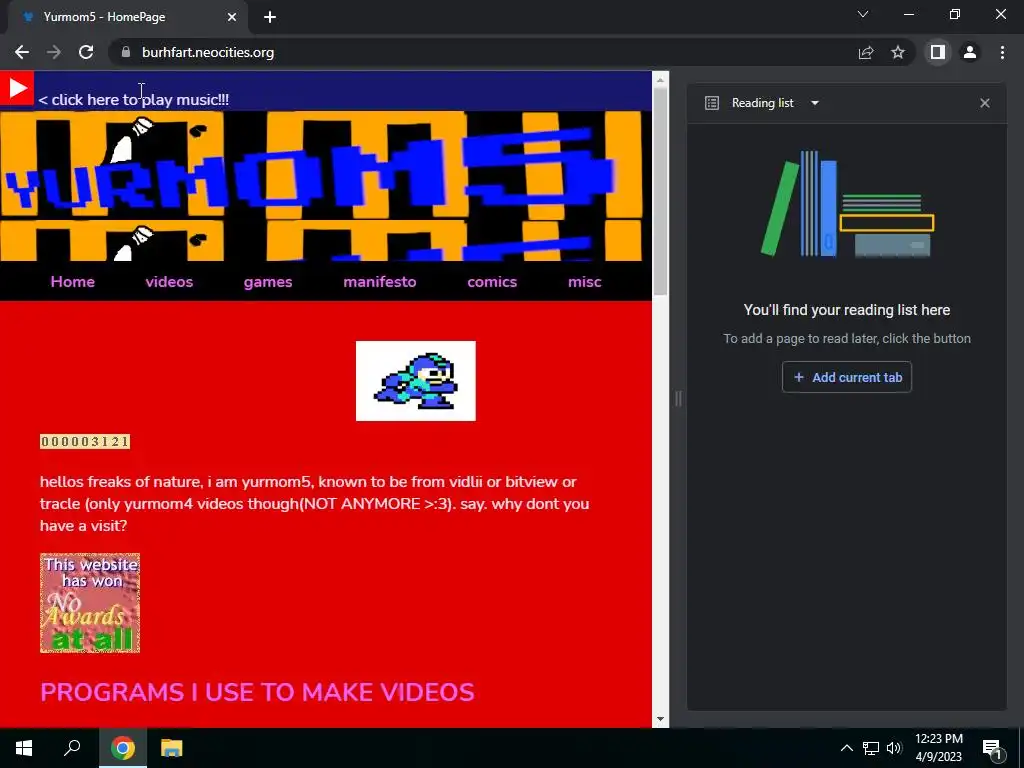Close the Reading list side panel
This screenshot has width=1024, height=768.
point(985,103)
